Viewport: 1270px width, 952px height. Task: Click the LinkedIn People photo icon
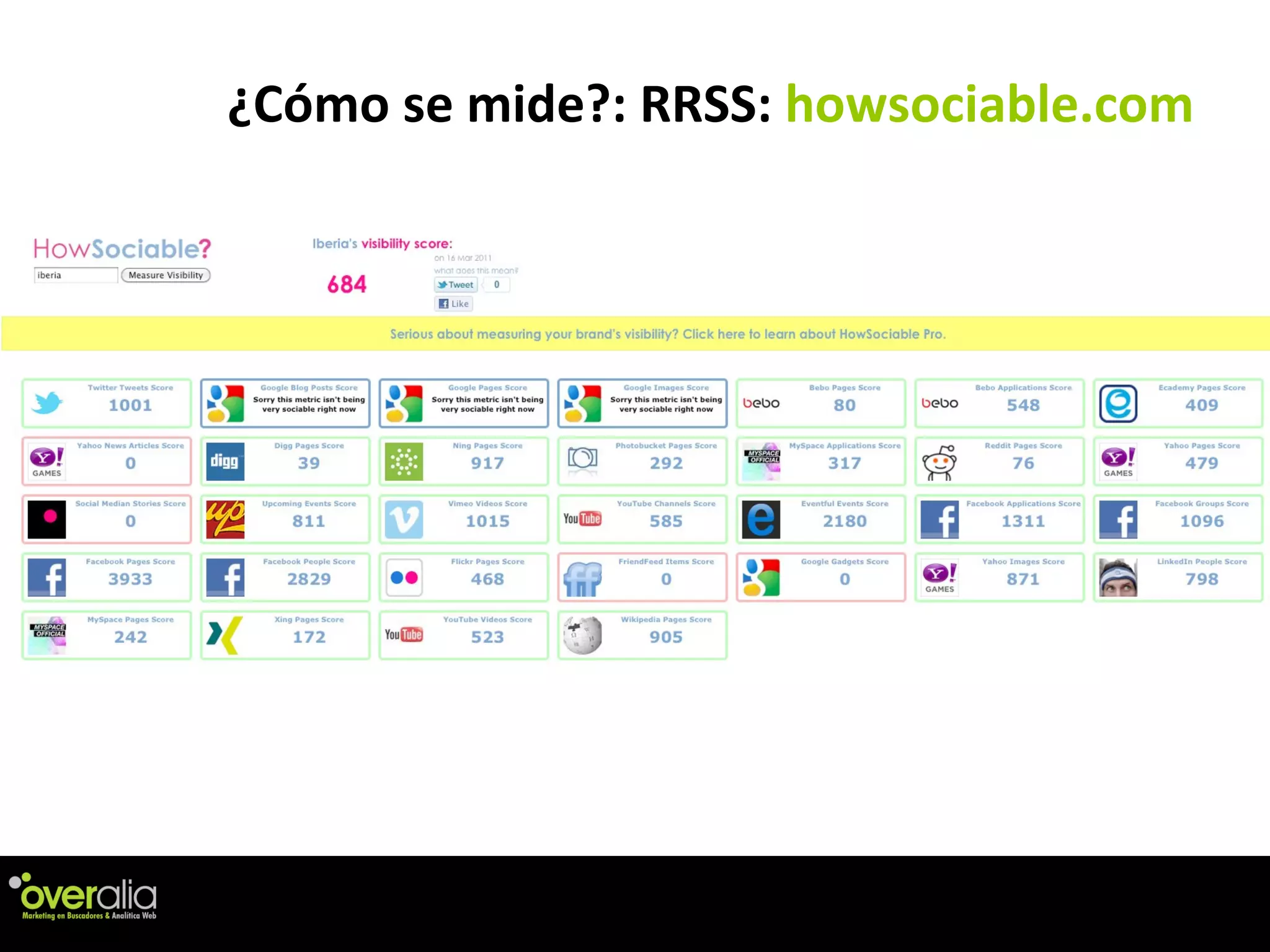coord(1118,578)
